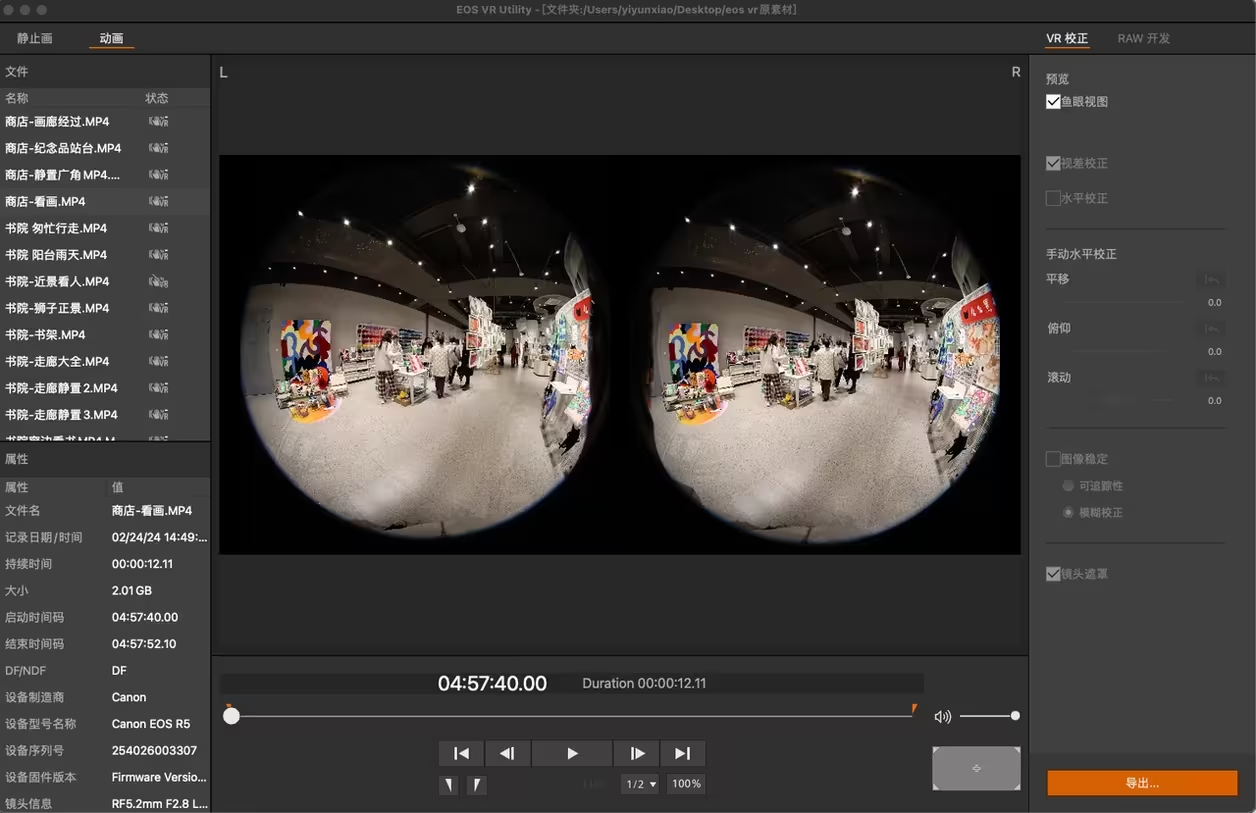Enable the 图像稳定 checkbox
Screen dimensions: 1256x813
pyautogui.click(x=1053, y=459)
